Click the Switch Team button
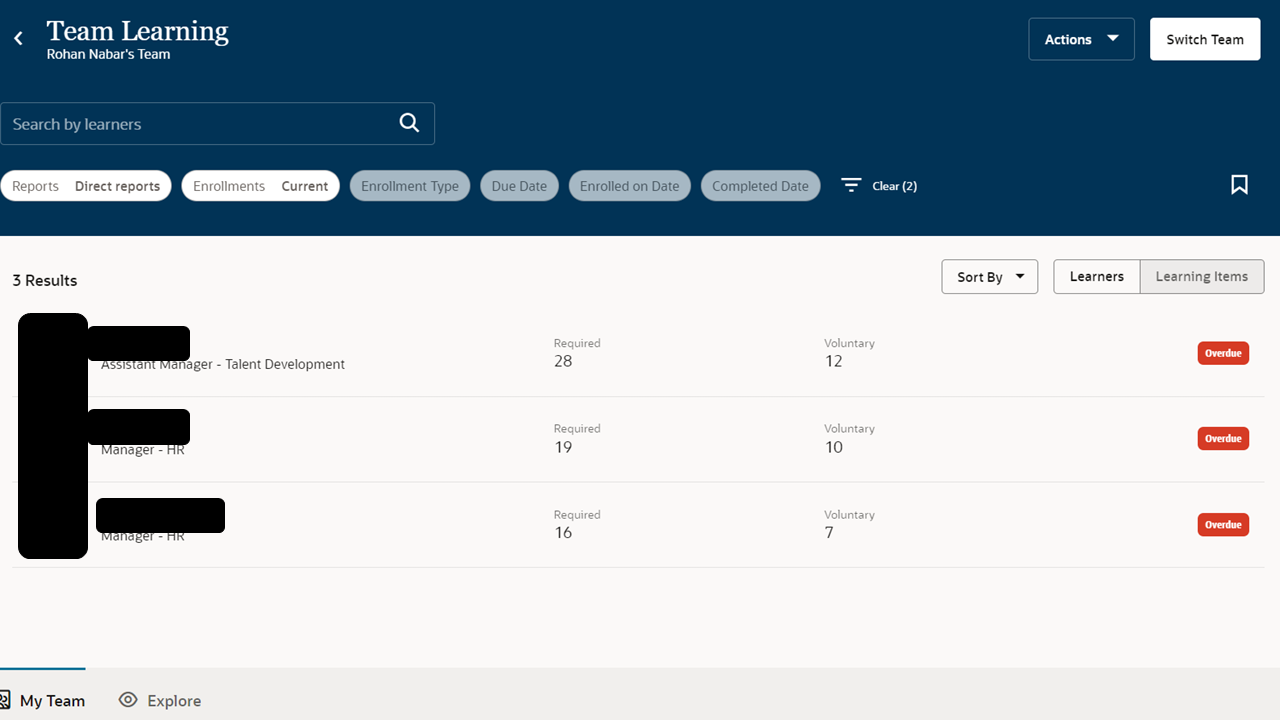This screenshot has height=720, width=1280. click(1204, 38)
